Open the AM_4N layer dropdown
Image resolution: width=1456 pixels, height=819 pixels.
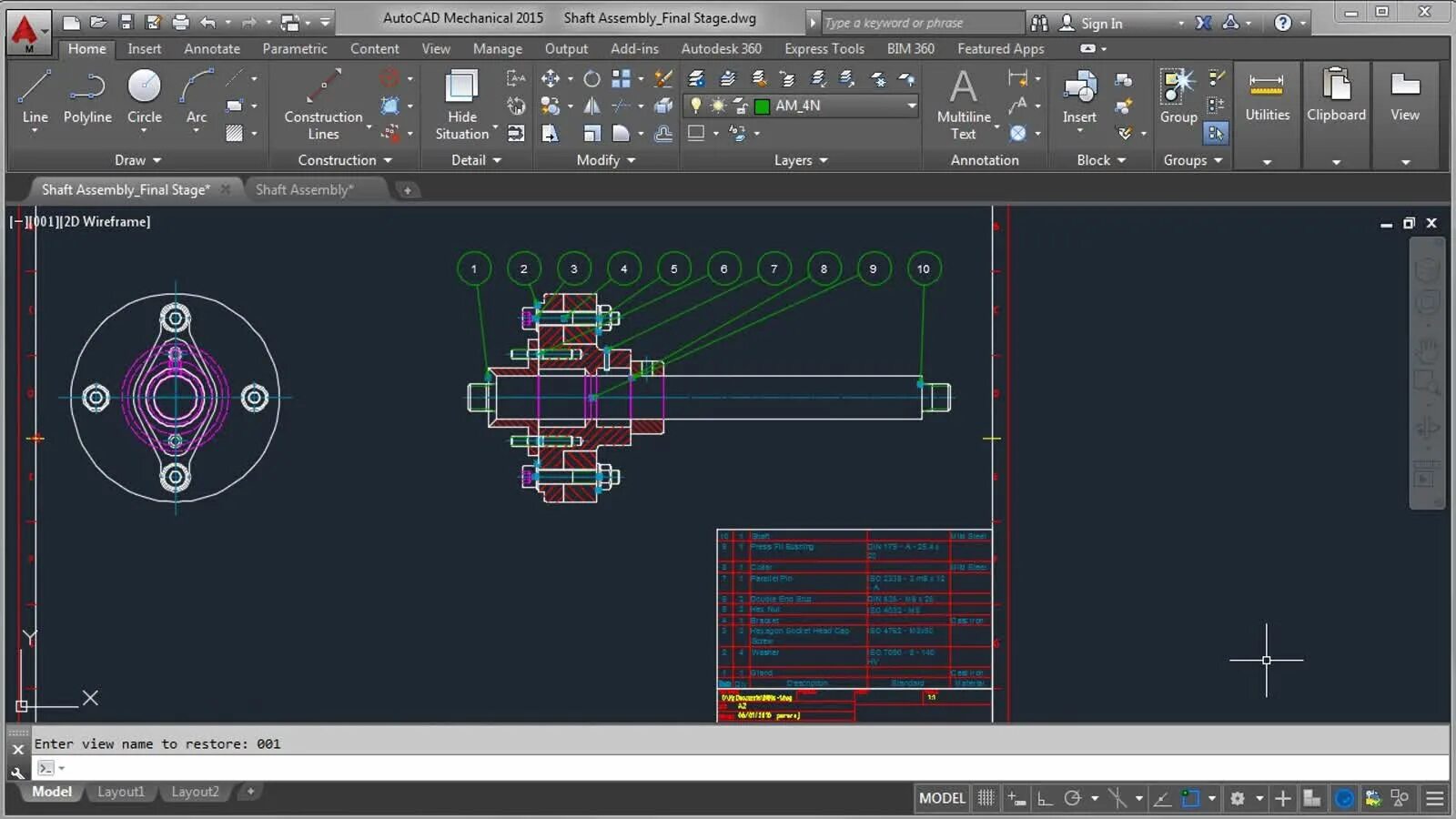coord(911,106)
